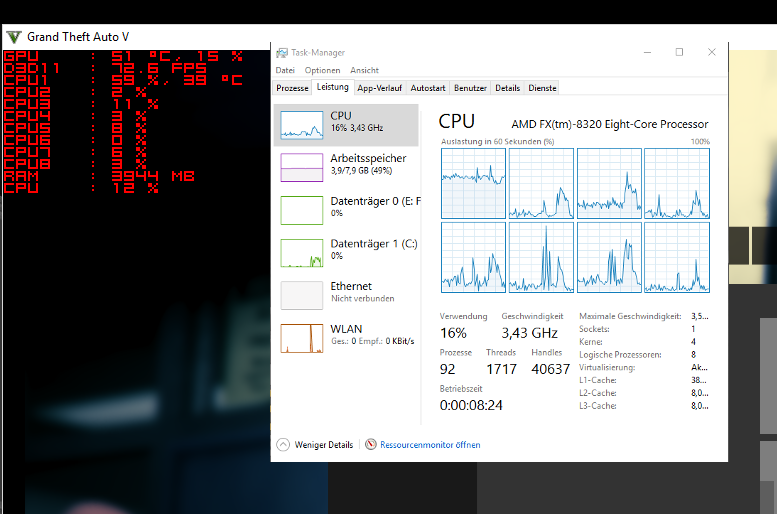This screenshot has height=514, width=777.
Task: Select WLAN in the sidebar
Action: coord(346,338)
